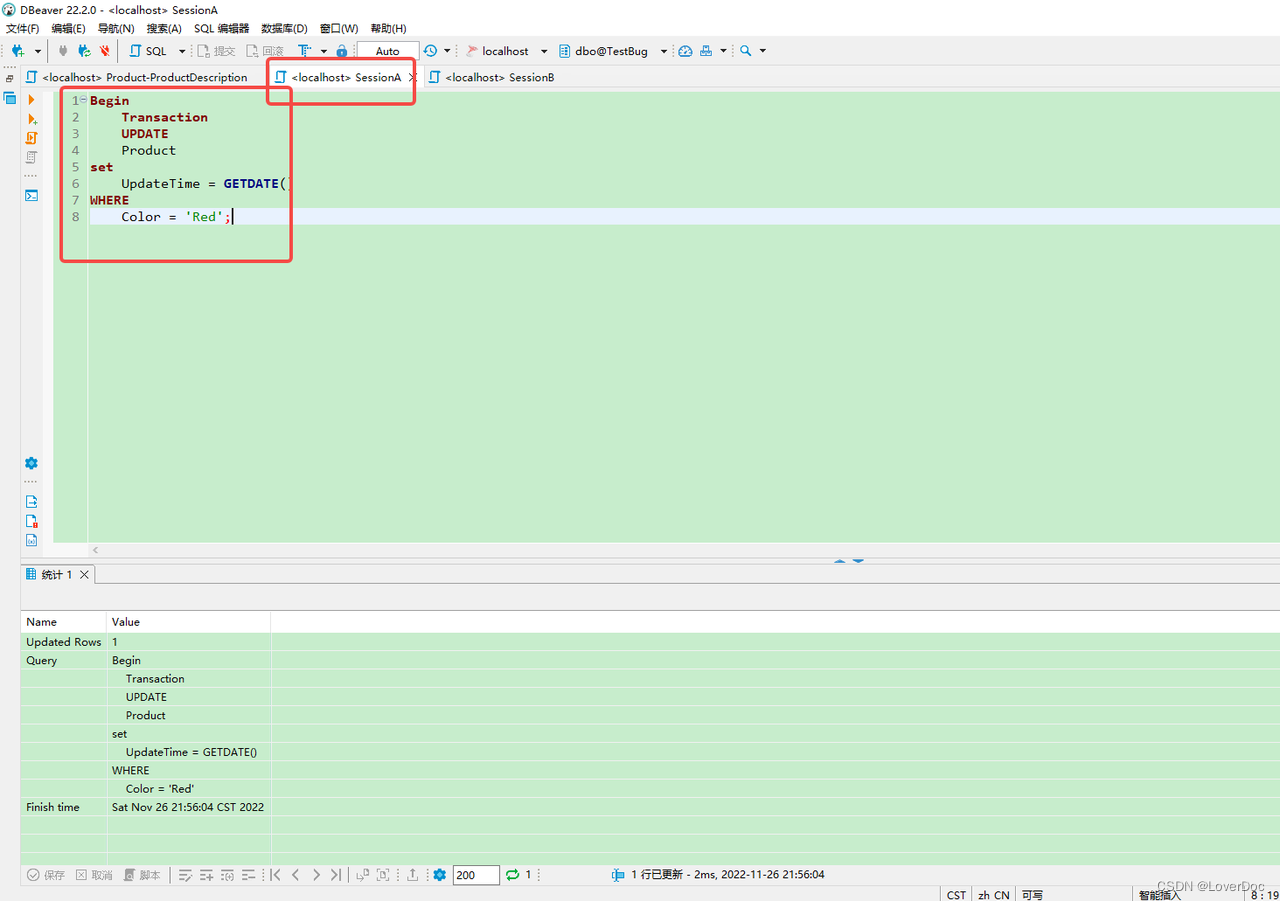The image size is (1280, 901).
Task: Toggle the blue lock read-only icon
Action: tap(342, 51)
